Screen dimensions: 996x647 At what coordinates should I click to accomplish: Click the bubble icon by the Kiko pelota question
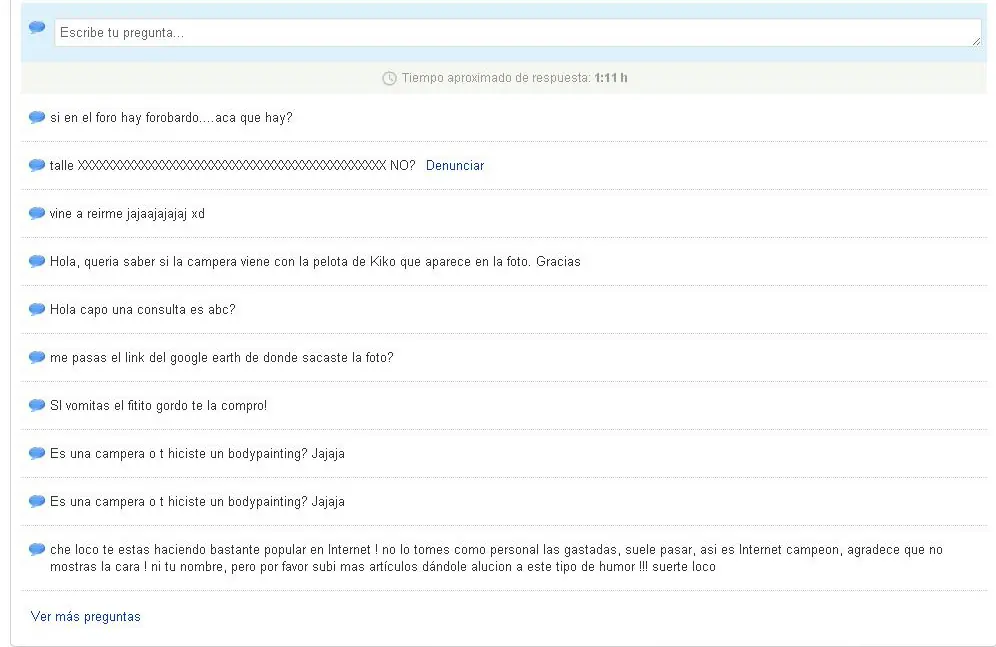pyautogui.click(x=37, y=261)
